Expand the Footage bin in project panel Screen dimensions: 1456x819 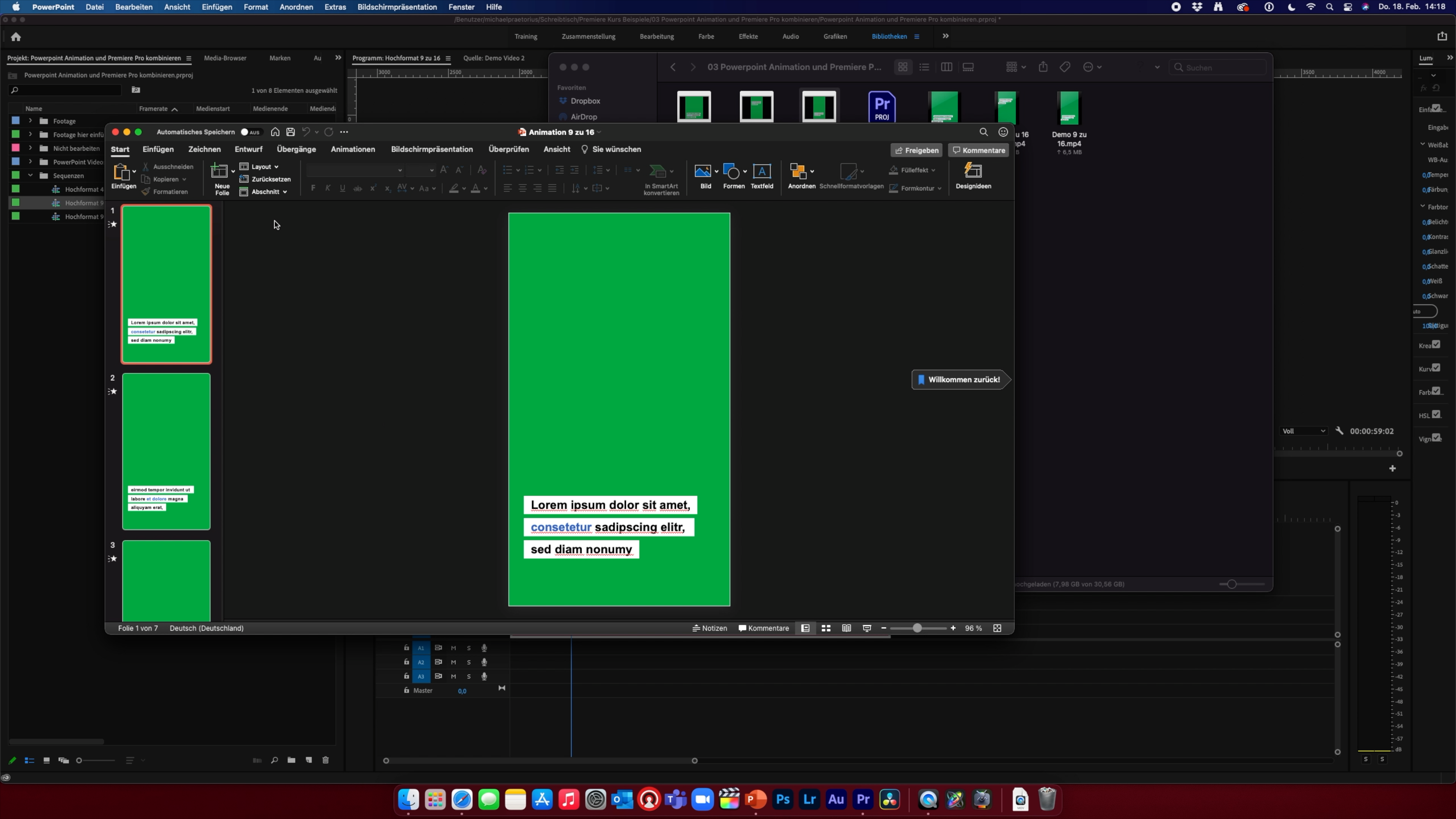[x=30, y=121]
